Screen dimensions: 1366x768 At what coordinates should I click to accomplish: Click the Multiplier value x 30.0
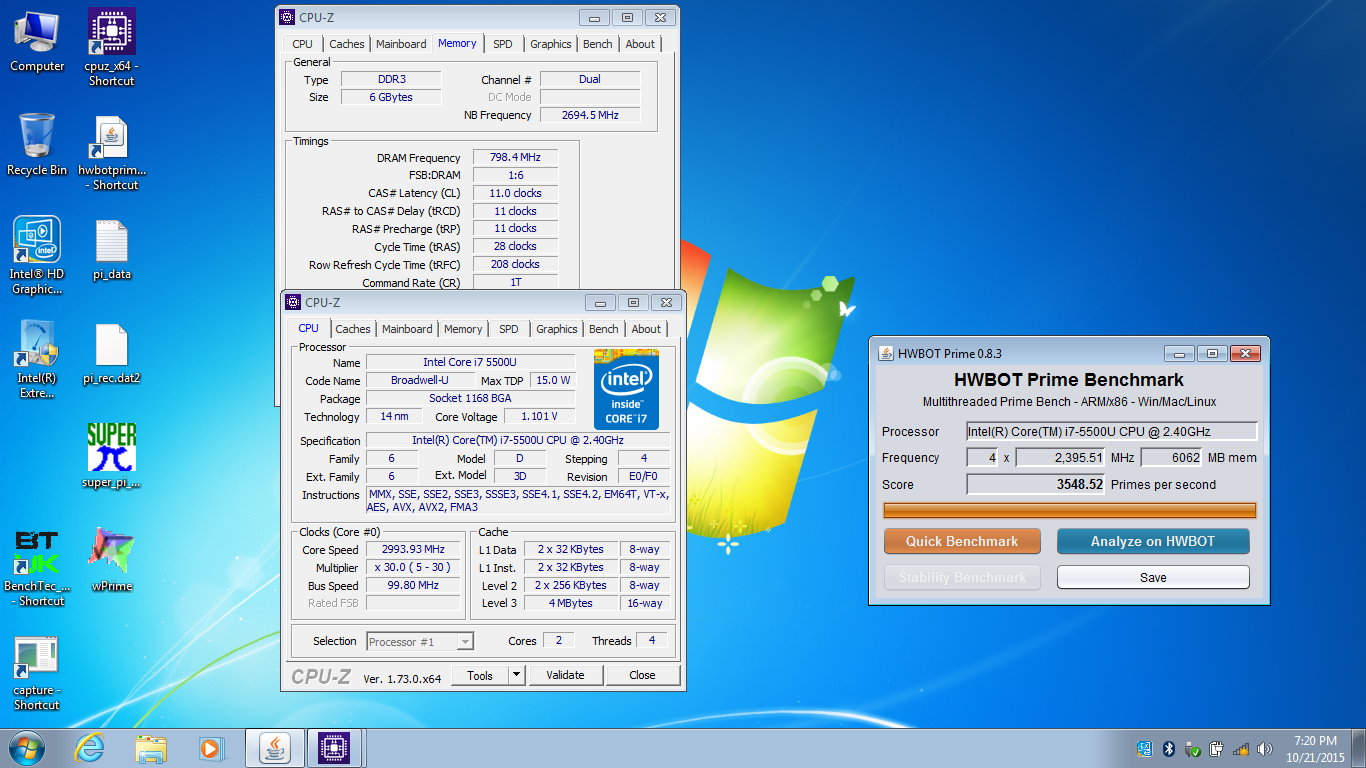pos(413,568)
